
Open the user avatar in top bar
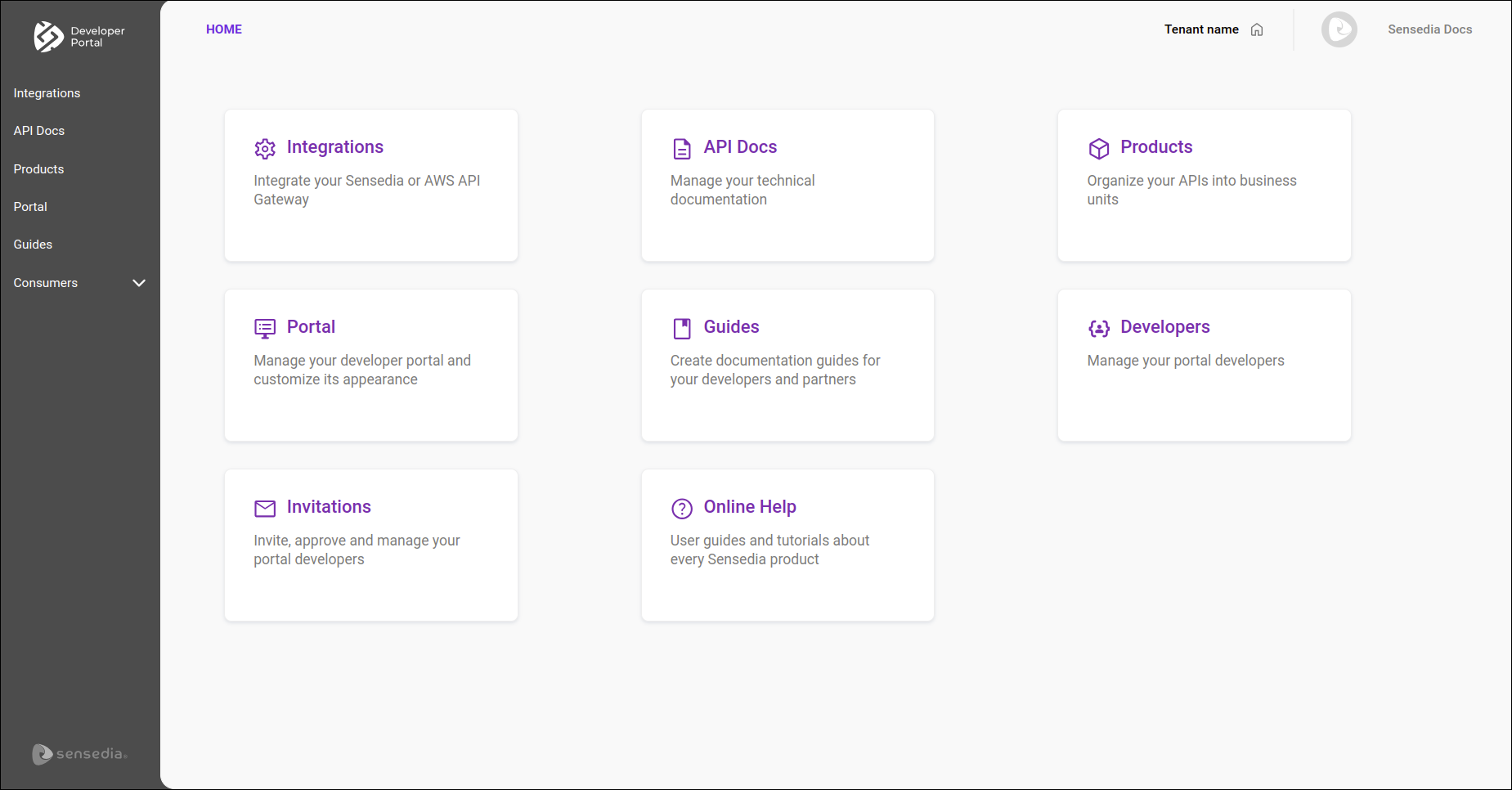(x=1339, y=29)
